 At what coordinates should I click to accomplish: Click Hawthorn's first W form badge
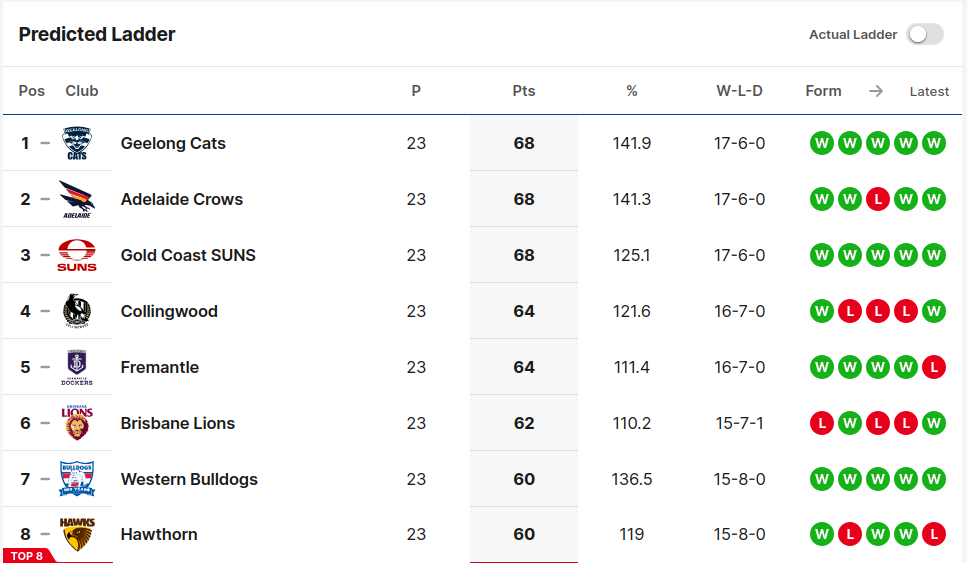821,534
